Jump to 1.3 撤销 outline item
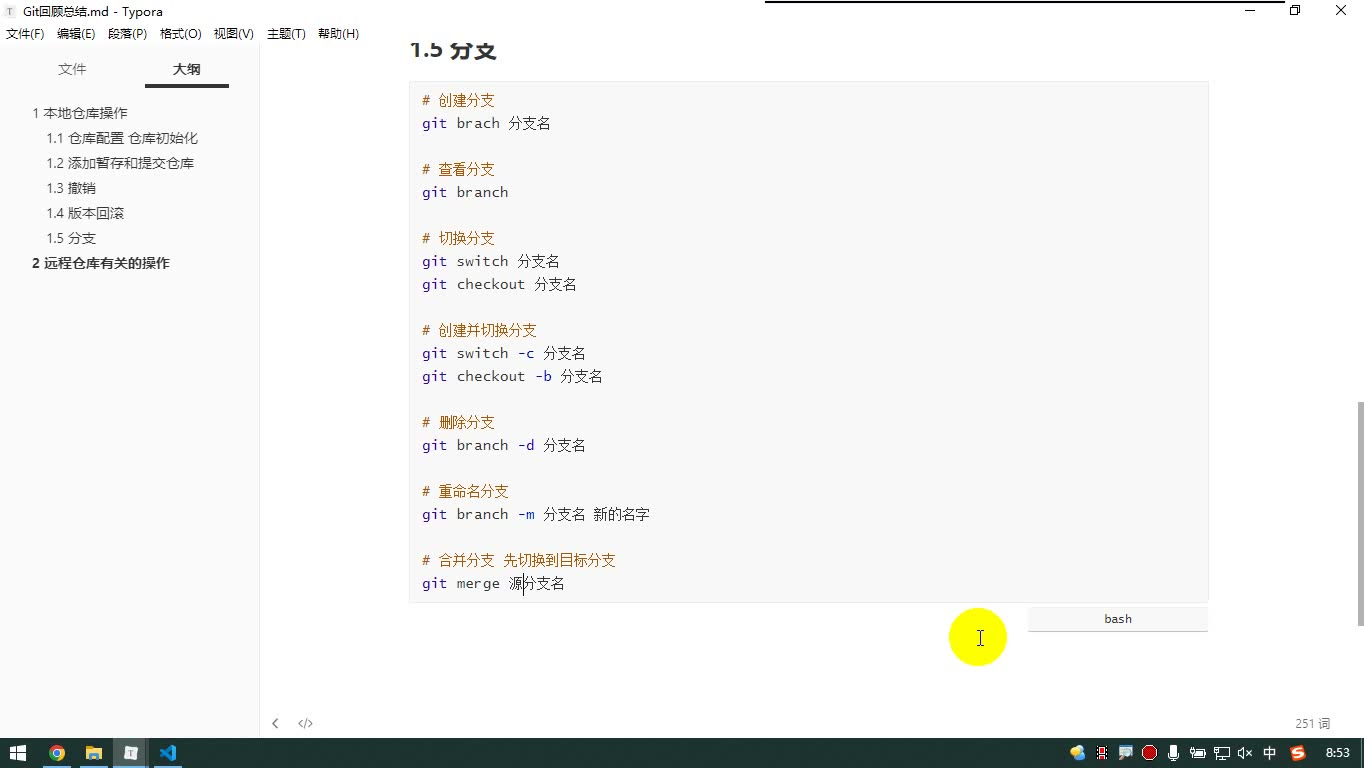 point(71,188)
